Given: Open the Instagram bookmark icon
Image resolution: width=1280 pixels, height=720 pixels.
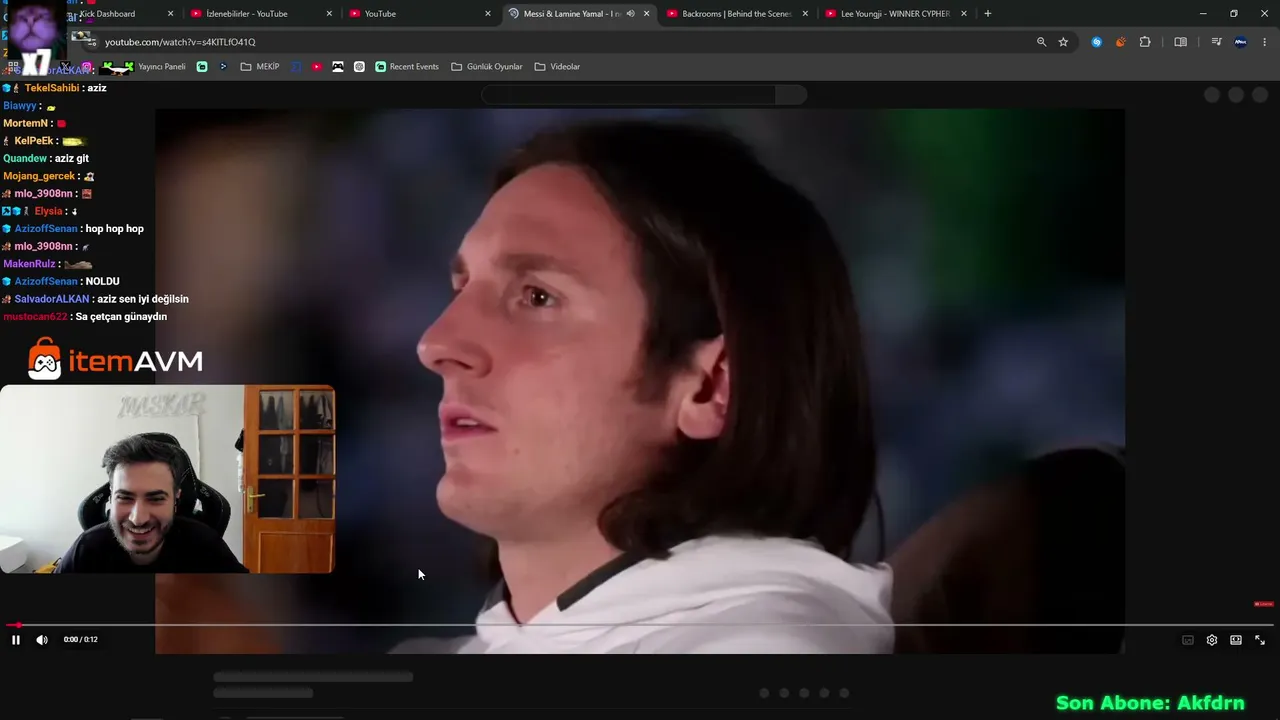Looking at the screenshot, I should [87, 67].
